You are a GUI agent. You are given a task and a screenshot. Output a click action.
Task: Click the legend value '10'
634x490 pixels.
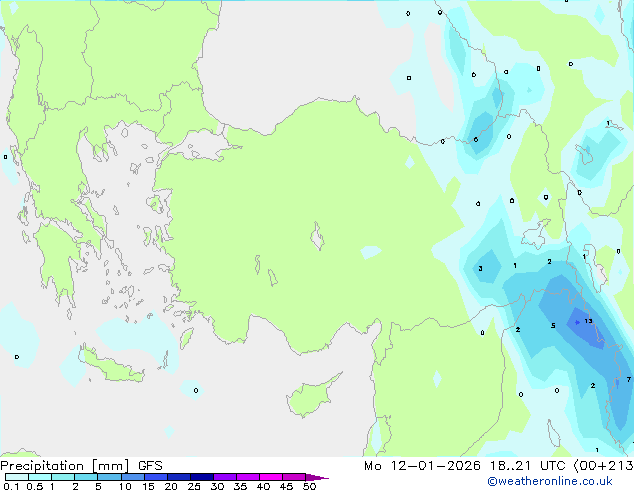pos(125,486)
